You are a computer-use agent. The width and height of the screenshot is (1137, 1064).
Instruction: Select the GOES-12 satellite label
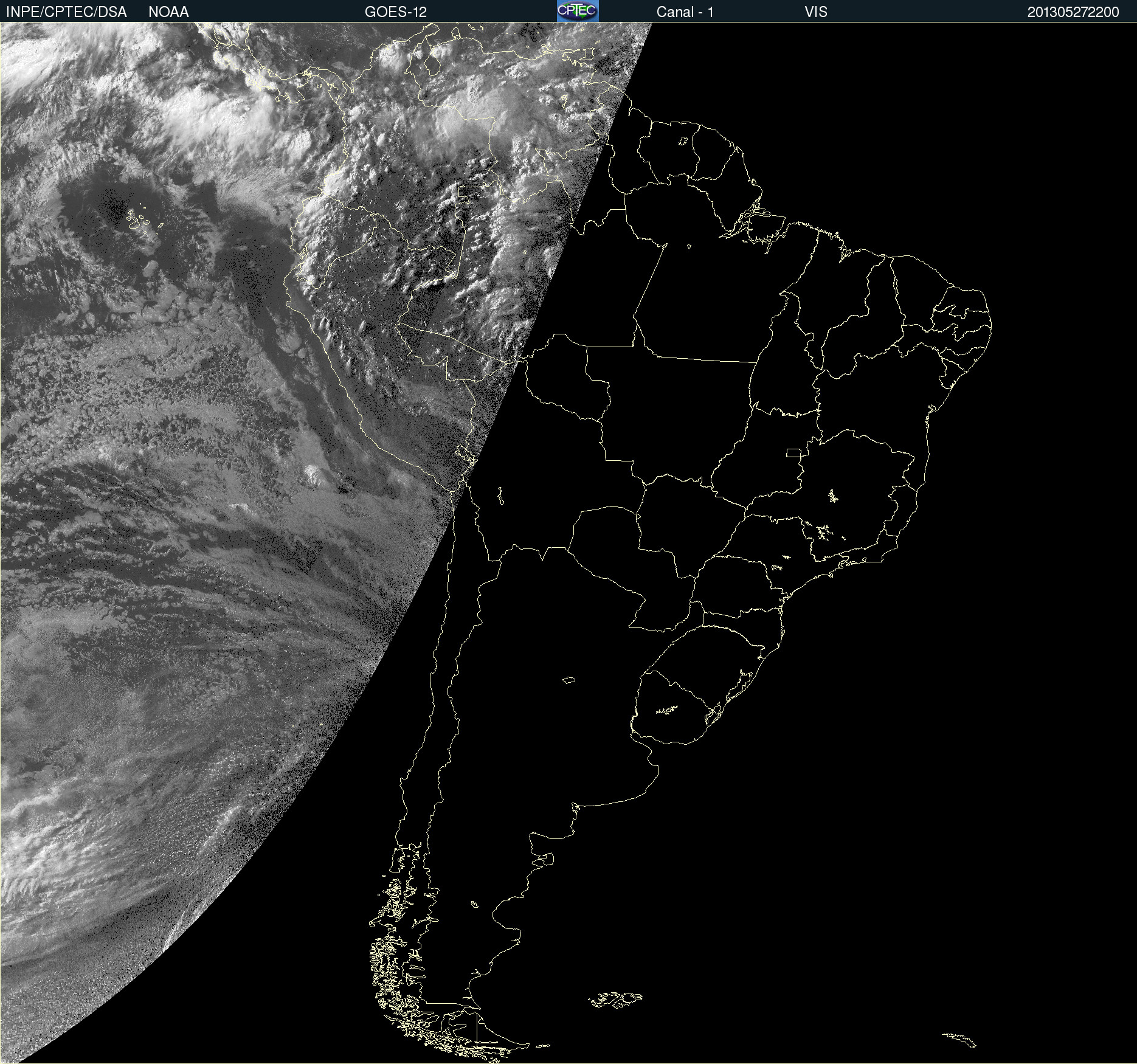[x=396, y=12]
